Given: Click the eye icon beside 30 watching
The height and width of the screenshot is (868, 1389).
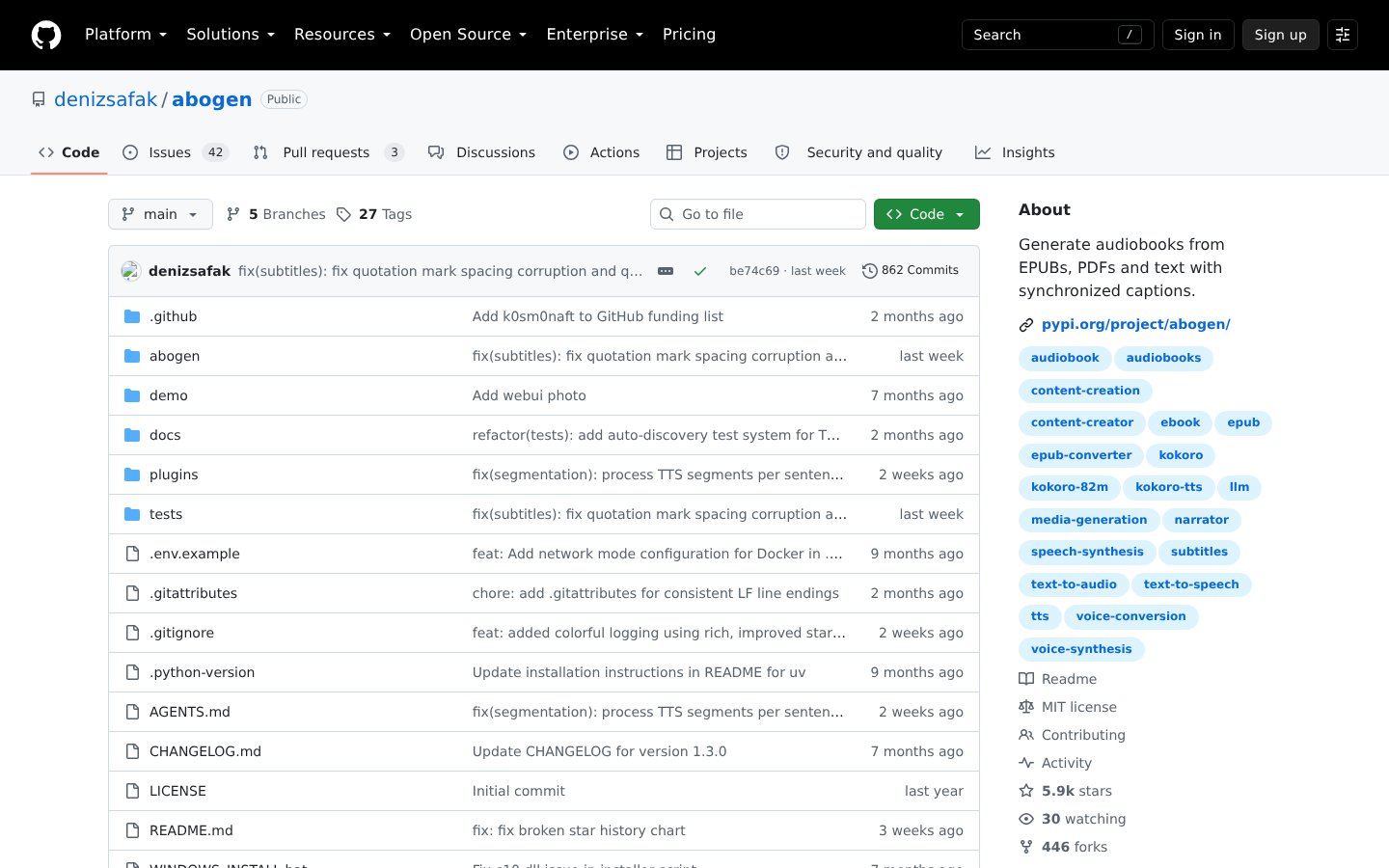Looking at the screenshot, I should tap(1026, 819).
